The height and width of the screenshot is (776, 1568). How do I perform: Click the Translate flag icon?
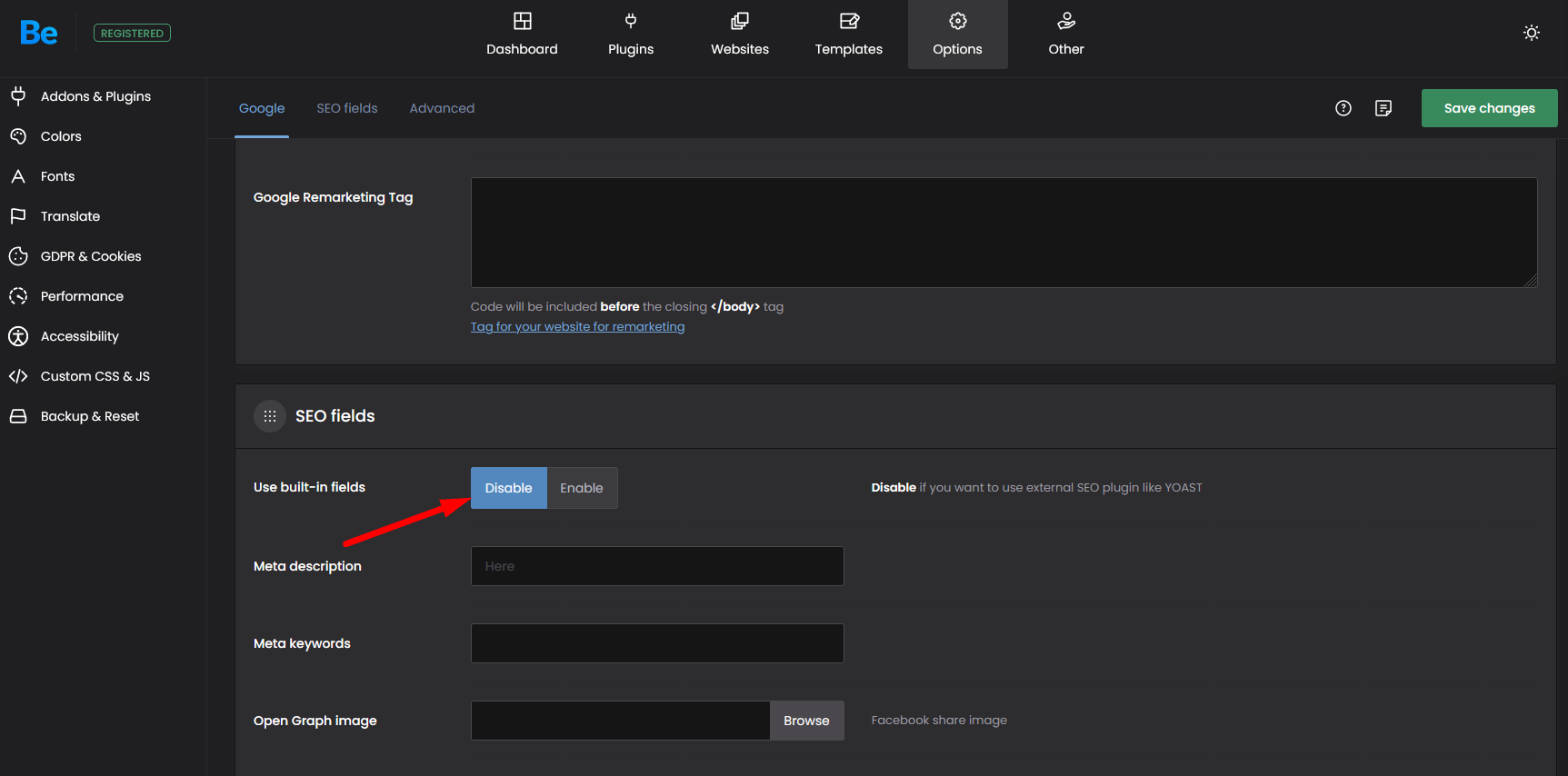tap(18, 216)
